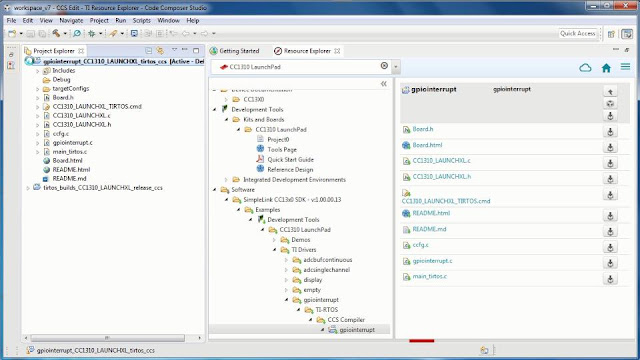Open the Debug dropdown arrow
Screen dimensions: 640x360
click(x=100, y=33)
